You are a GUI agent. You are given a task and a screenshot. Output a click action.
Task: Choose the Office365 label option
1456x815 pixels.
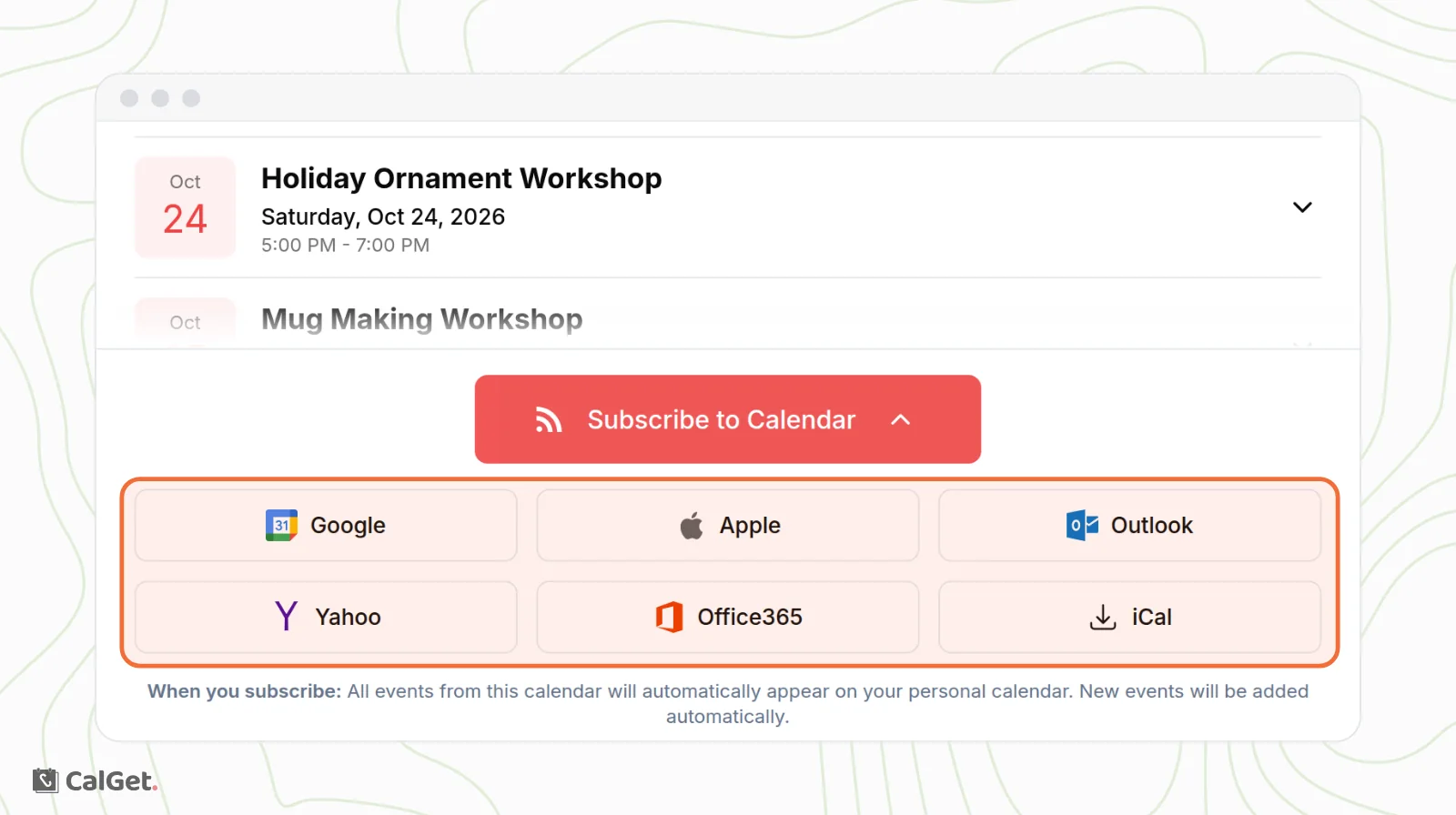[750, 617]
